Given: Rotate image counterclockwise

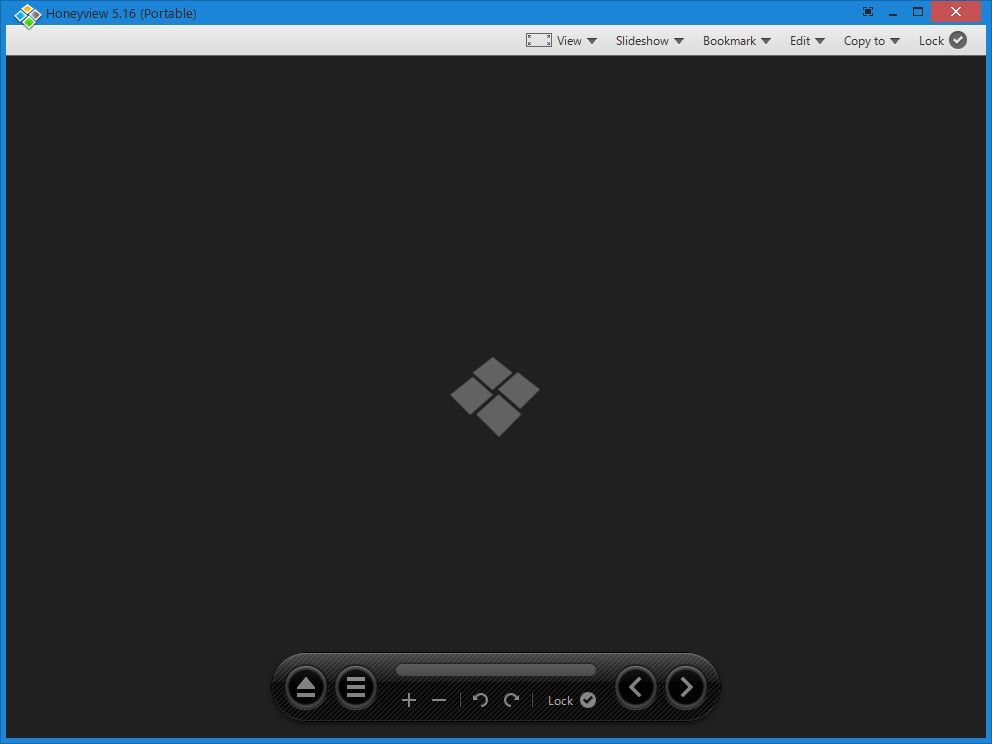Looking at the screenshot, I should (x=480, y=700).
